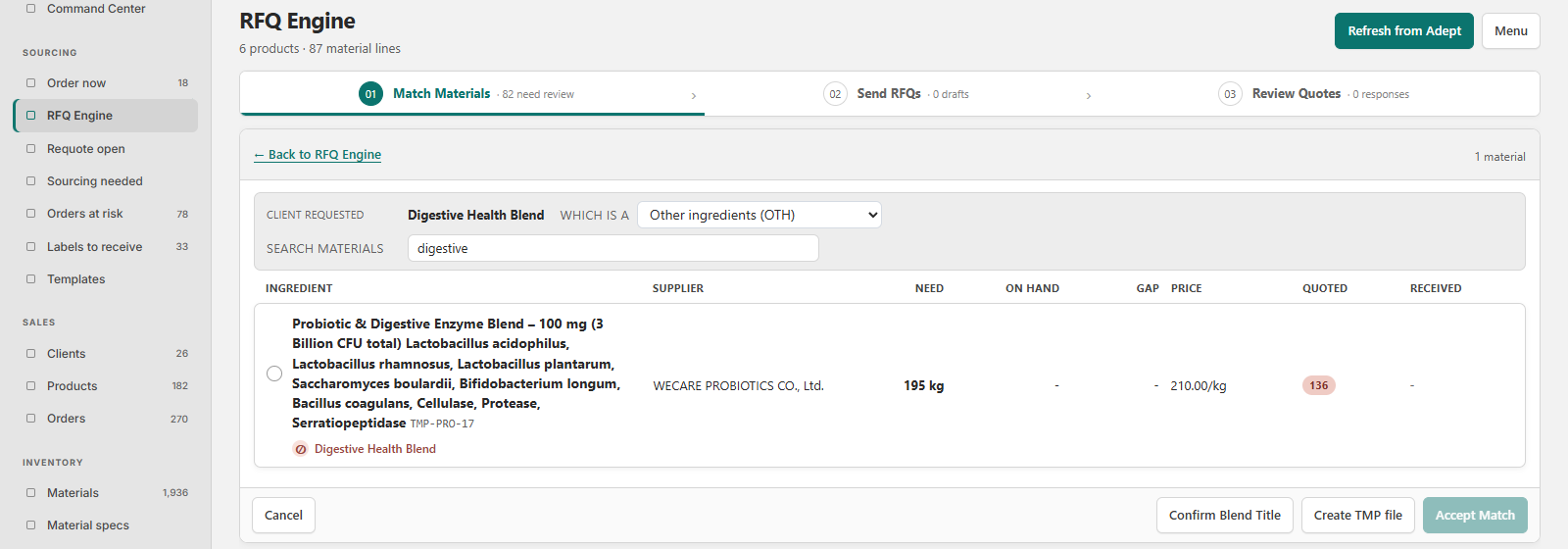
Task: Click the Command Center sidebar icon
Action: click(x=30, y=8)
